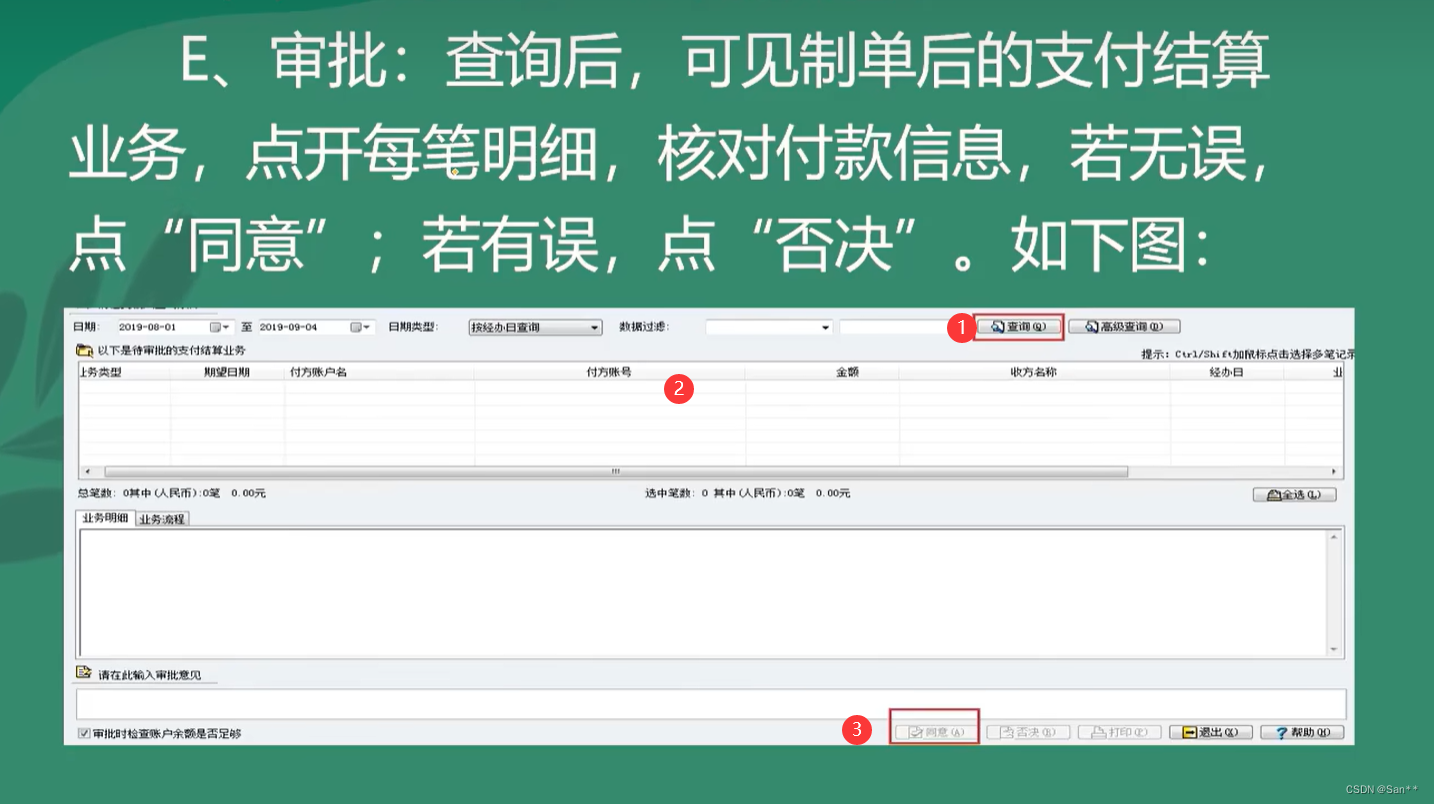Sort by 金额 column header

822,372
